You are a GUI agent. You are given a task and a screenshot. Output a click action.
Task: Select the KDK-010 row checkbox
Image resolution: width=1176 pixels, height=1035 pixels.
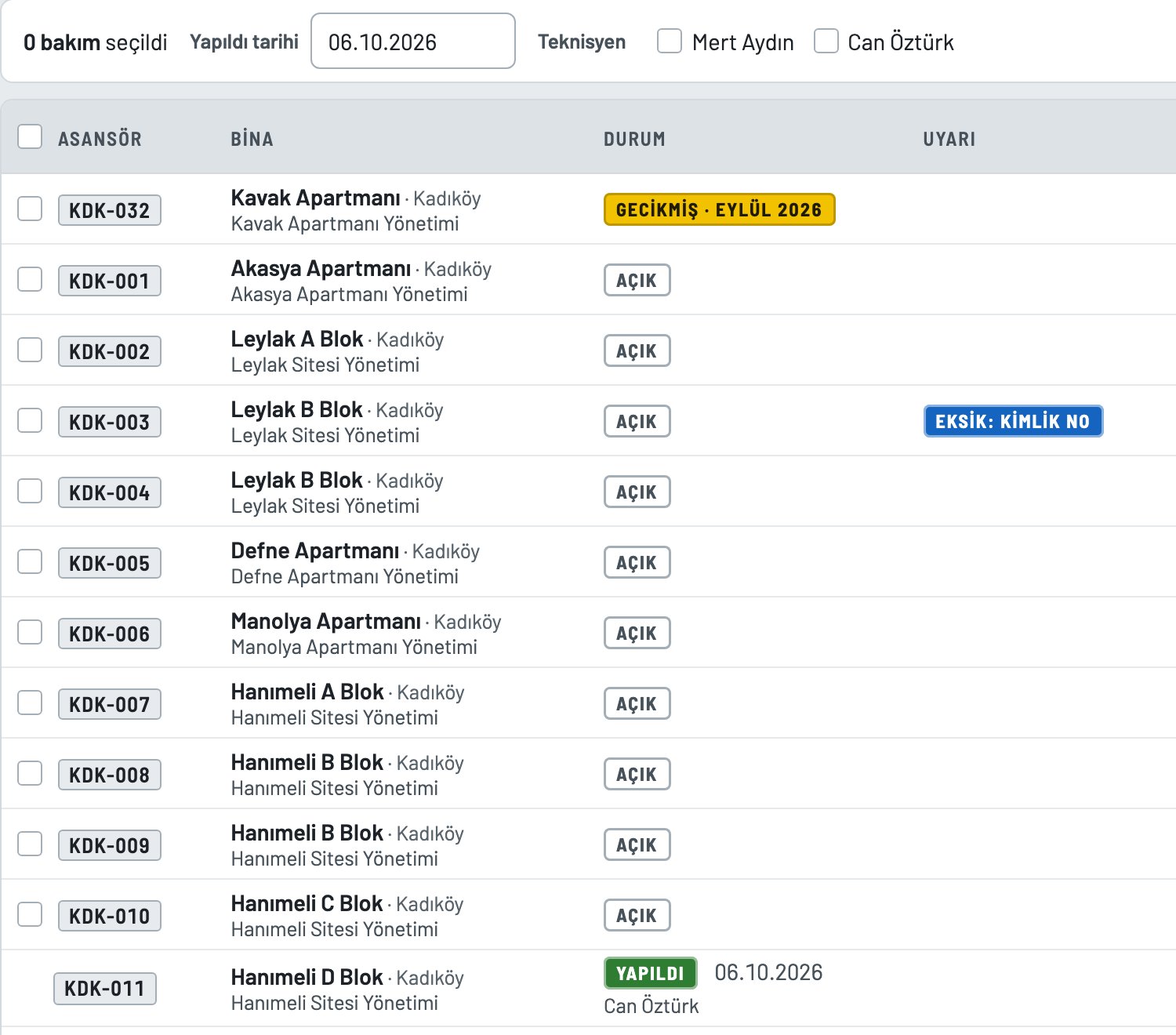30,914
